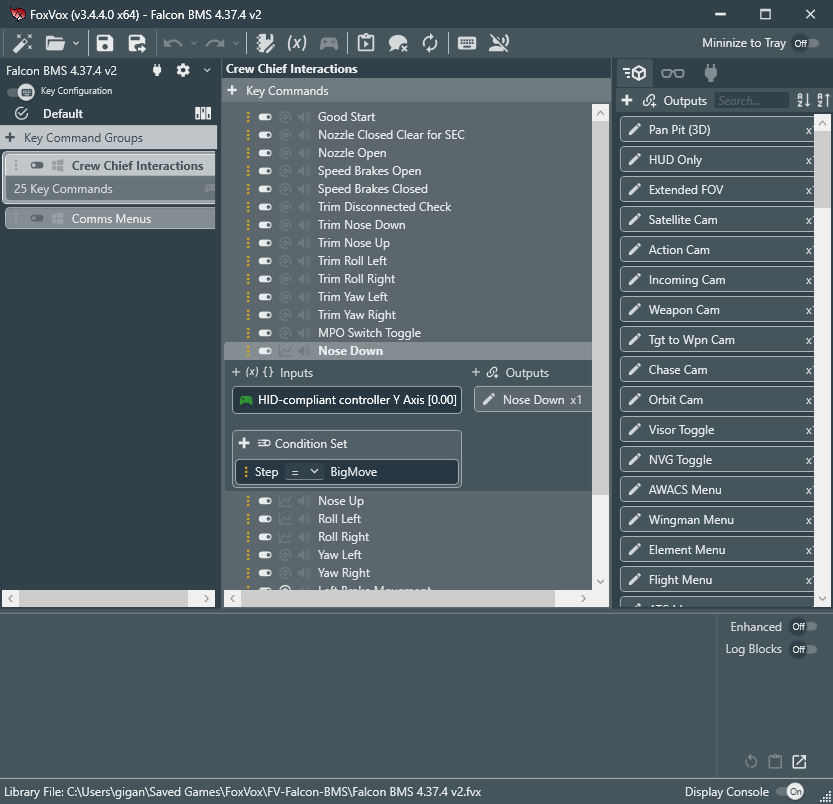Click the outputs list vertical scrollbar thumb
The width and height of the screenshot is (833, 804).
(x=823, y=169)
